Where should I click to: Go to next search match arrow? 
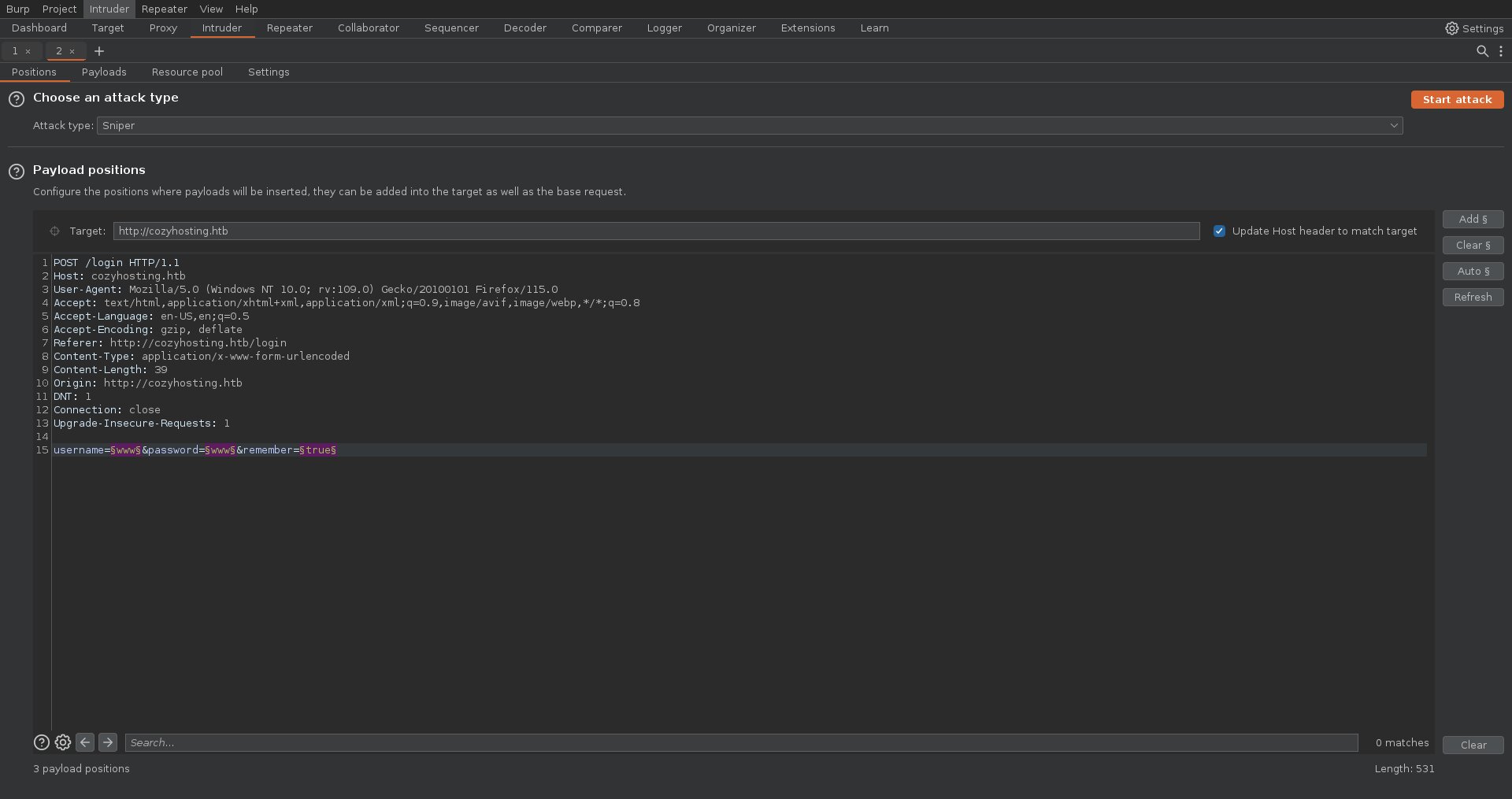pyautogui.click(x=108, y=742)
